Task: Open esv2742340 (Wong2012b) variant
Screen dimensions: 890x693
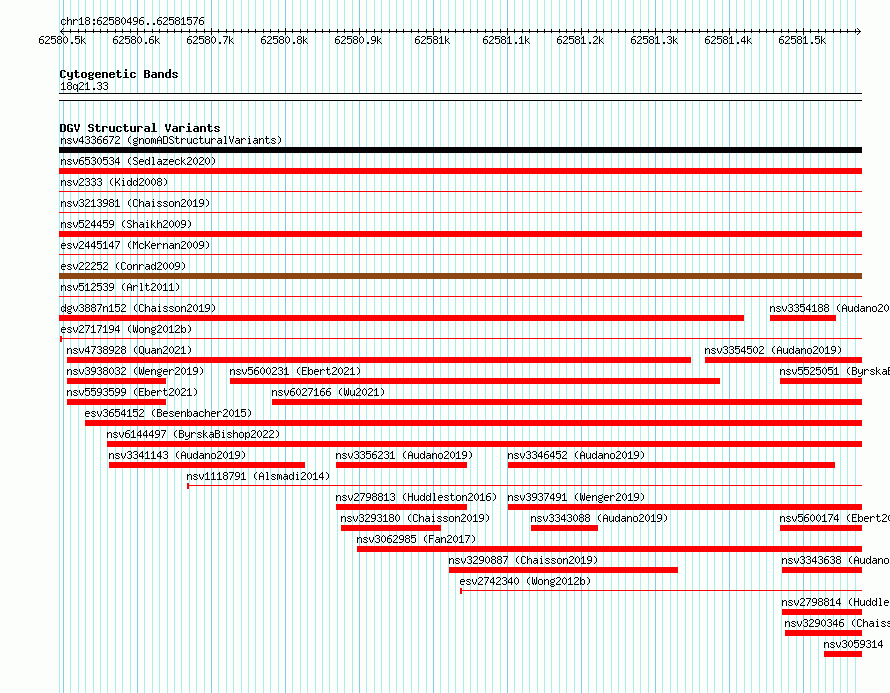Action: [x=525, y=581]
